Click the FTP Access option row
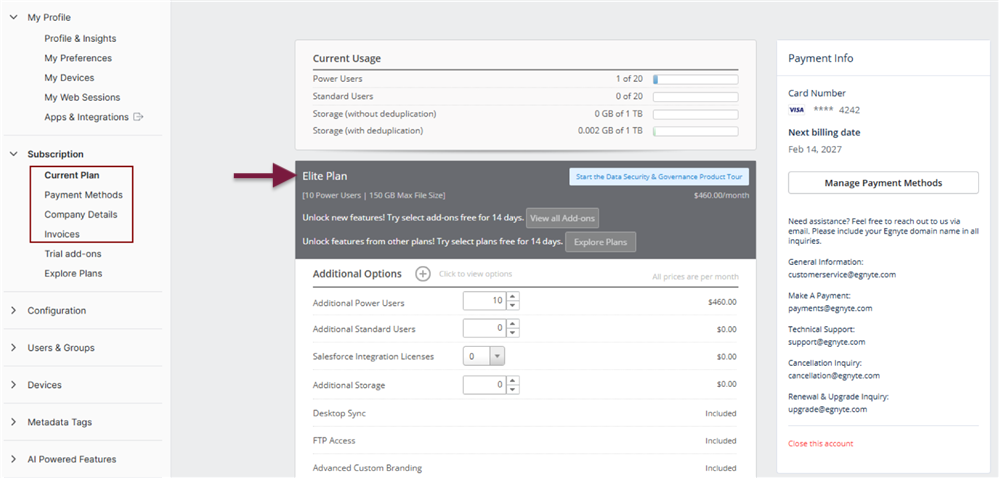Image resolution: width=999 pixels, height=478 pixels. point(525,440)
